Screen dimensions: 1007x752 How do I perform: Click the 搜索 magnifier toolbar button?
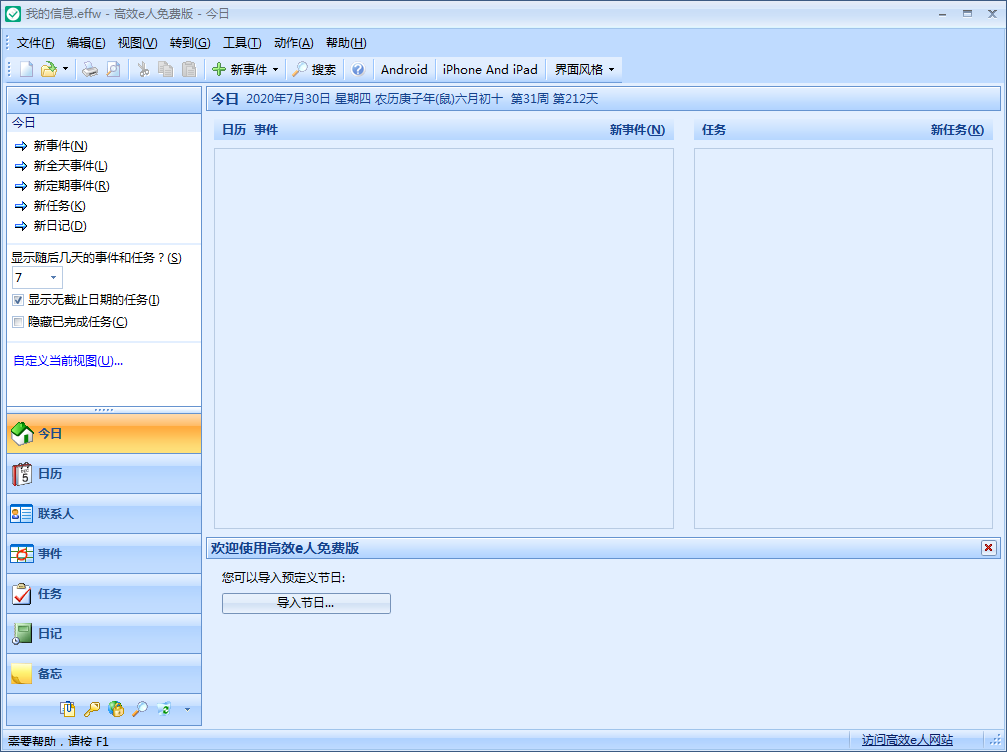(314, 69)
